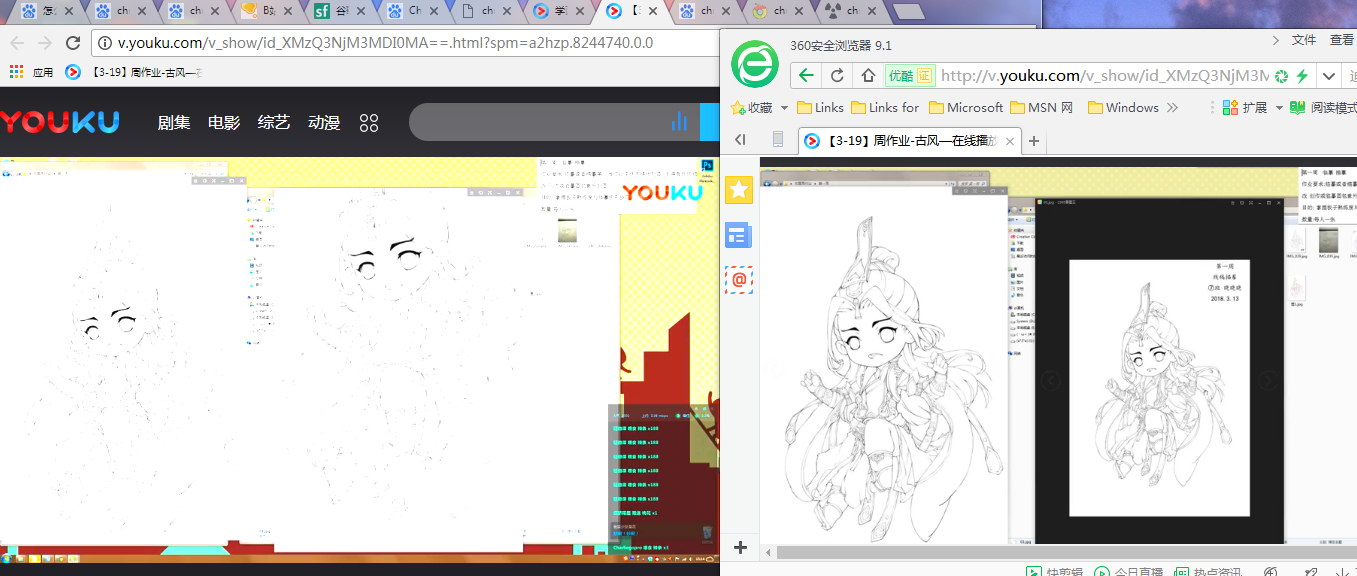Click the yellow star sidebar icon
1357x576 pixels.
[739, 190]
